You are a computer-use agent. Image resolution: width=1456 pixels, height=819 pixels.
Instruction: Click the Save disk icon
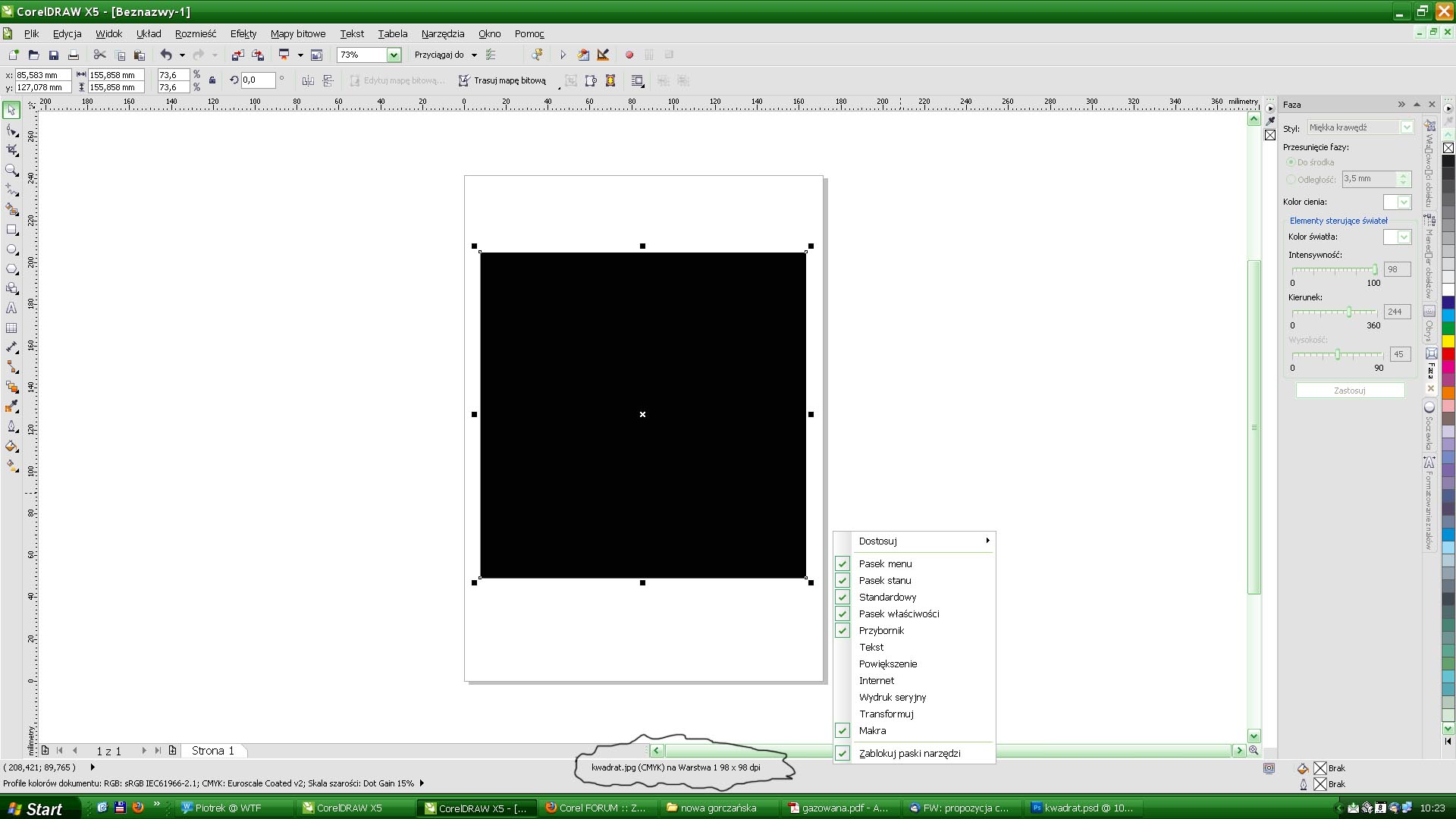coord(53,55)
